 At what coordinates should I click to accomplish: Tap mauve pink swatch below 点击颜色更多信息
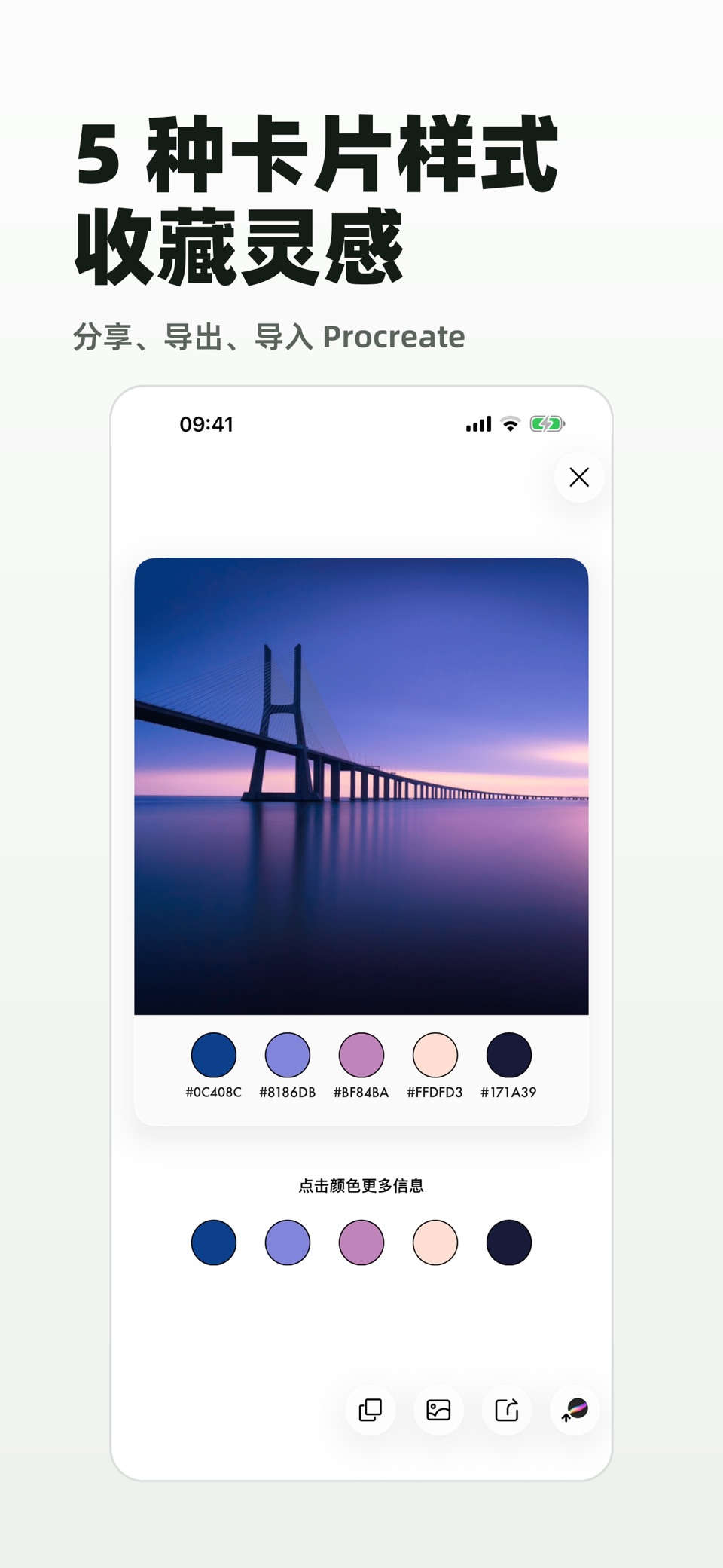(361, 1242)
